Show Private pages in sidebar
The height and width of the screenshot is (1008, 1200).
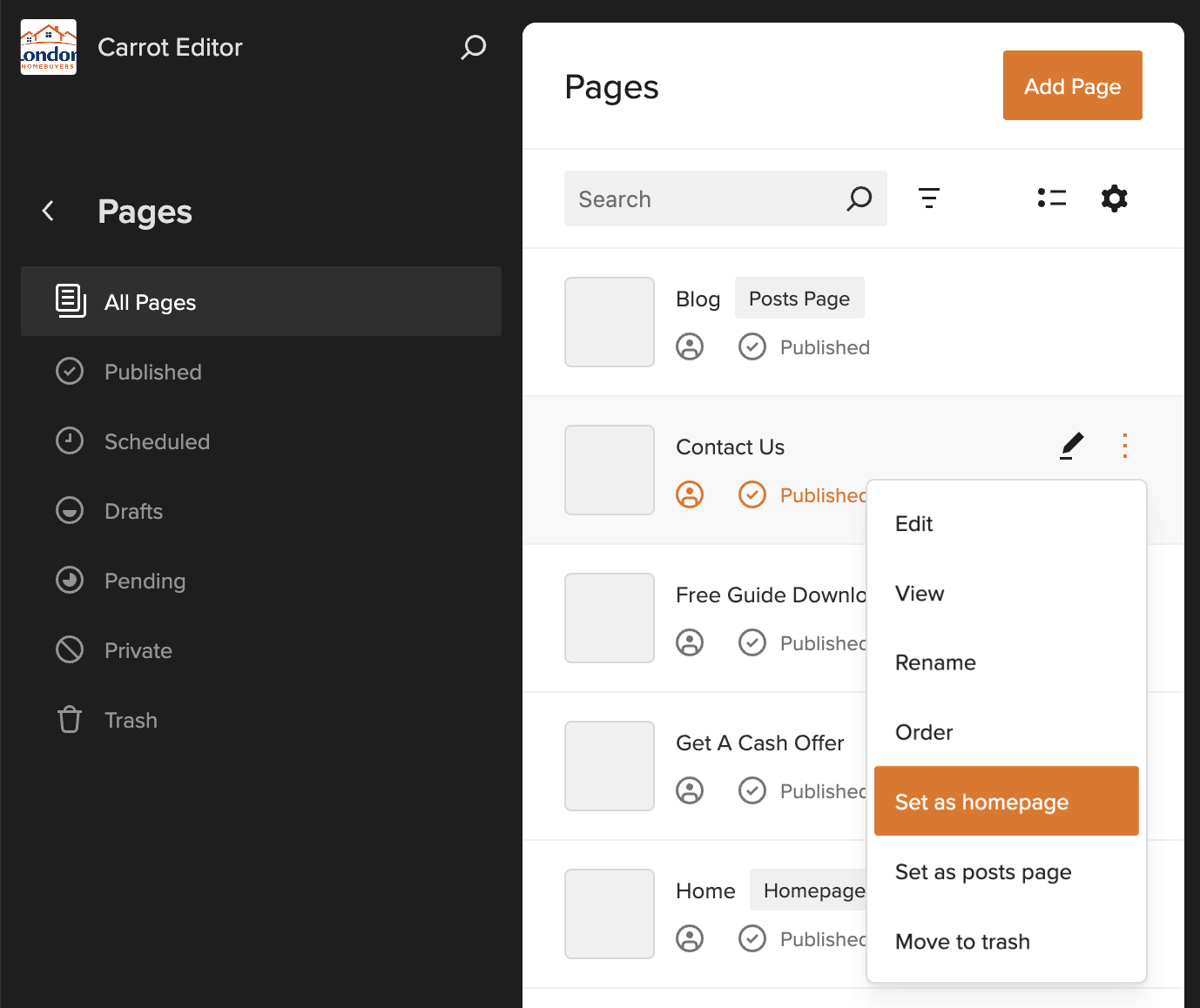click(x=138, y=650)
